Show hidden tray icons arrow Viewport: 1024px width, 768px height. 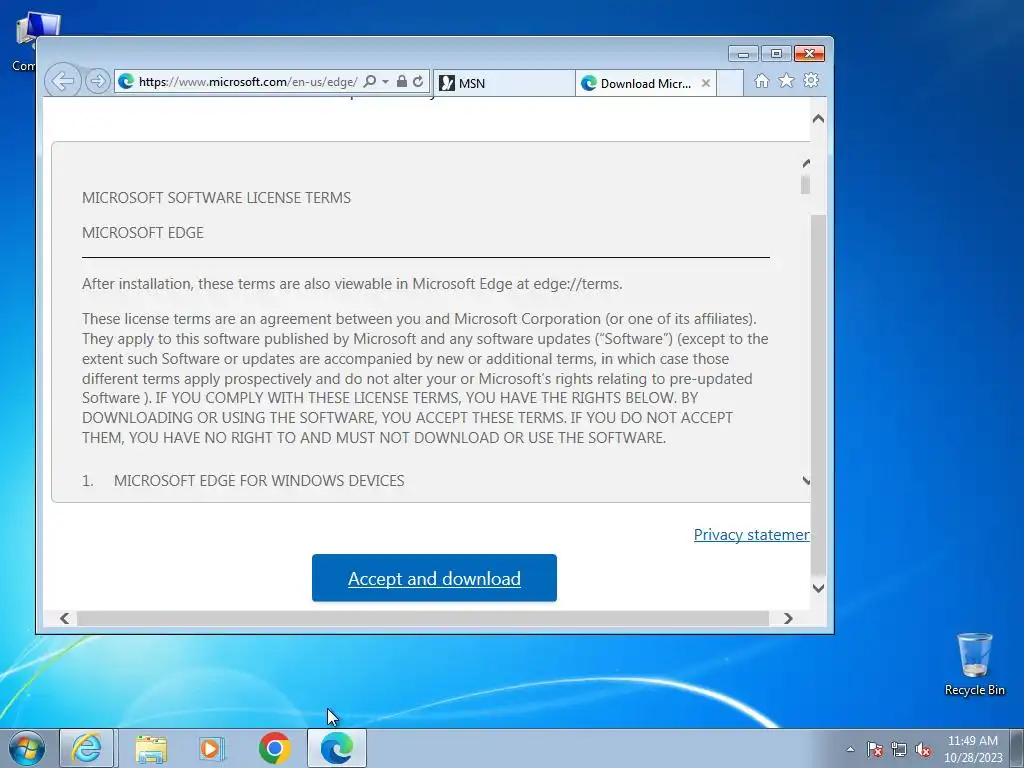coord(850,749)
